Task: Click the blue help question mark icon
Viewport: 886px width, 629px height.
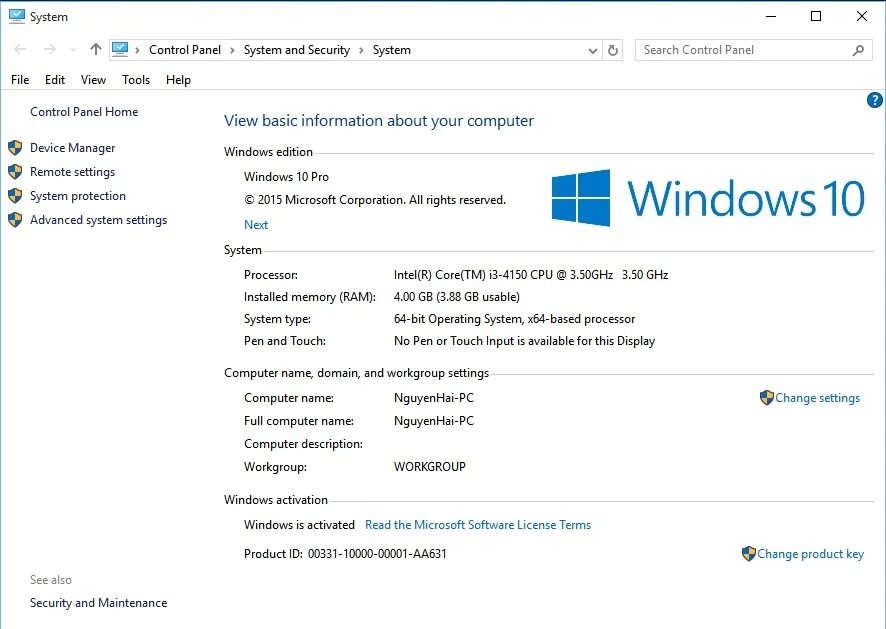Action: click(x=874, y=100)
